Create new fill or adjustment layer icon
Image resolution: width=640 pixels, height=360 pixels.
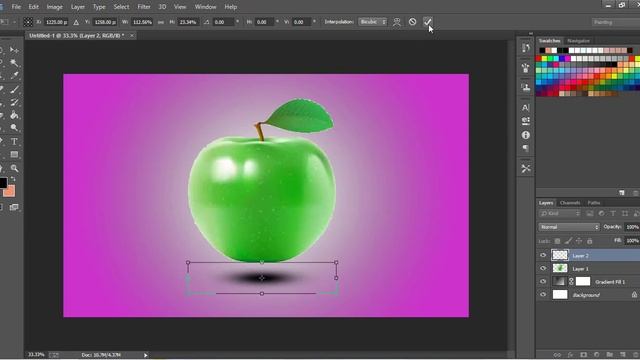tap(596, 355)
